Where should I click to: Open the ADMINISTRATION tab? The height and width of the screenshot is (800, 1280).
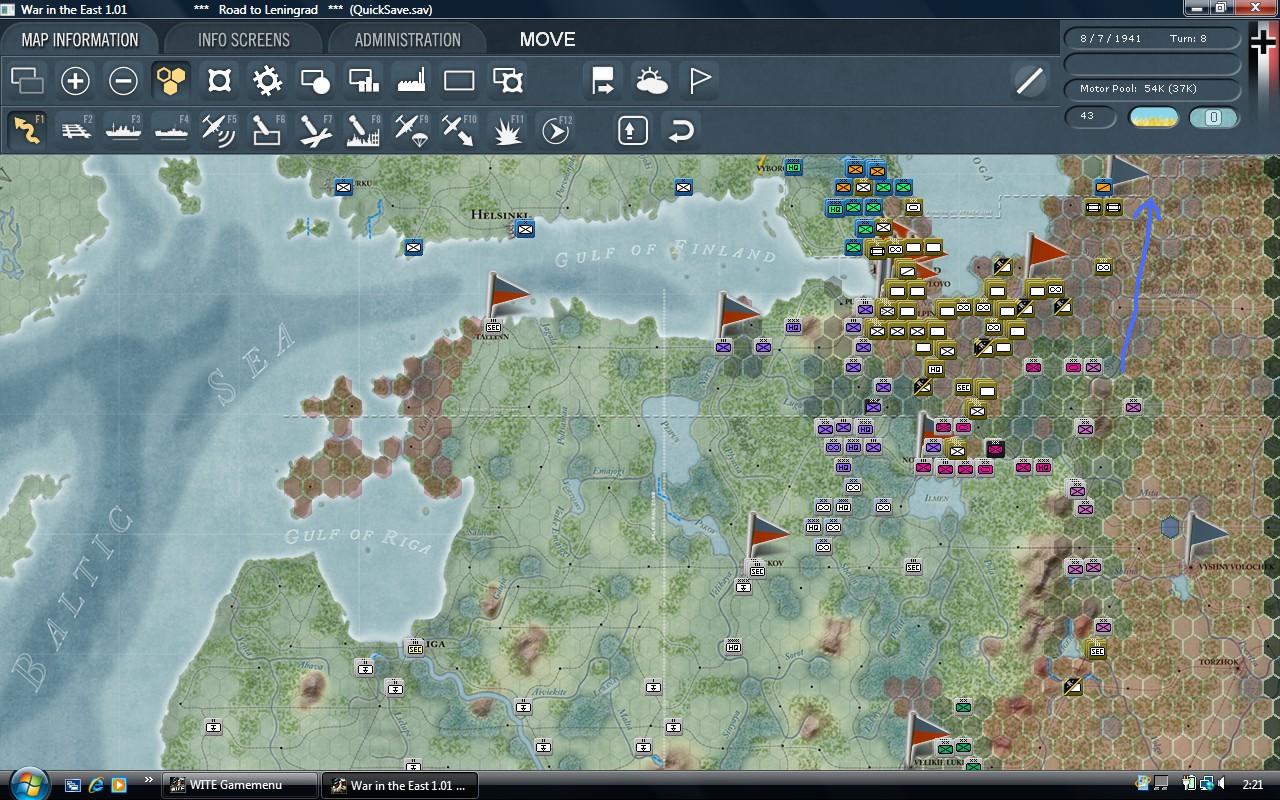407,40
